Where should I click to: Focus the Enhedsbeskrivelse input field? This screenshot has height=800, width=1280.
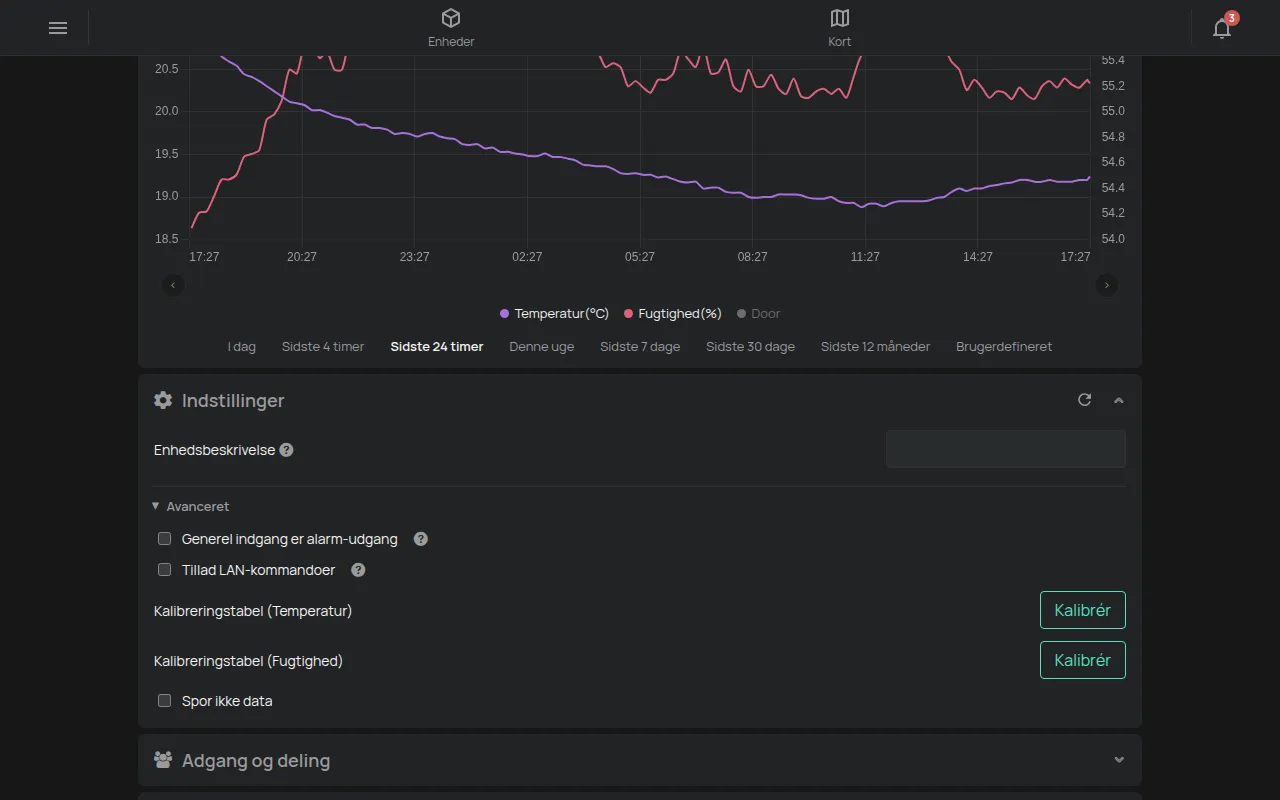tap(1006, 449)
